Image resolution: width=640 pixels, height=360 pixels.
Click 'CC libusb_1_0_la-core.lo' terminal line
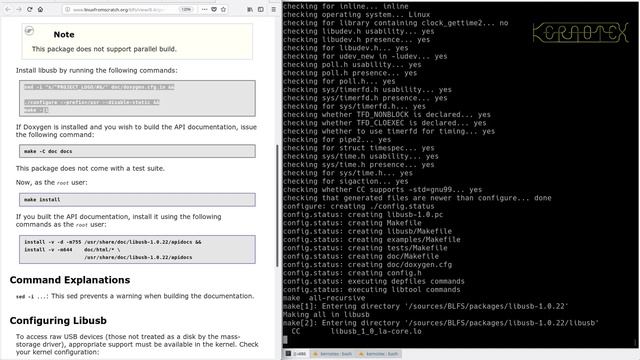[x=356, y=331]
